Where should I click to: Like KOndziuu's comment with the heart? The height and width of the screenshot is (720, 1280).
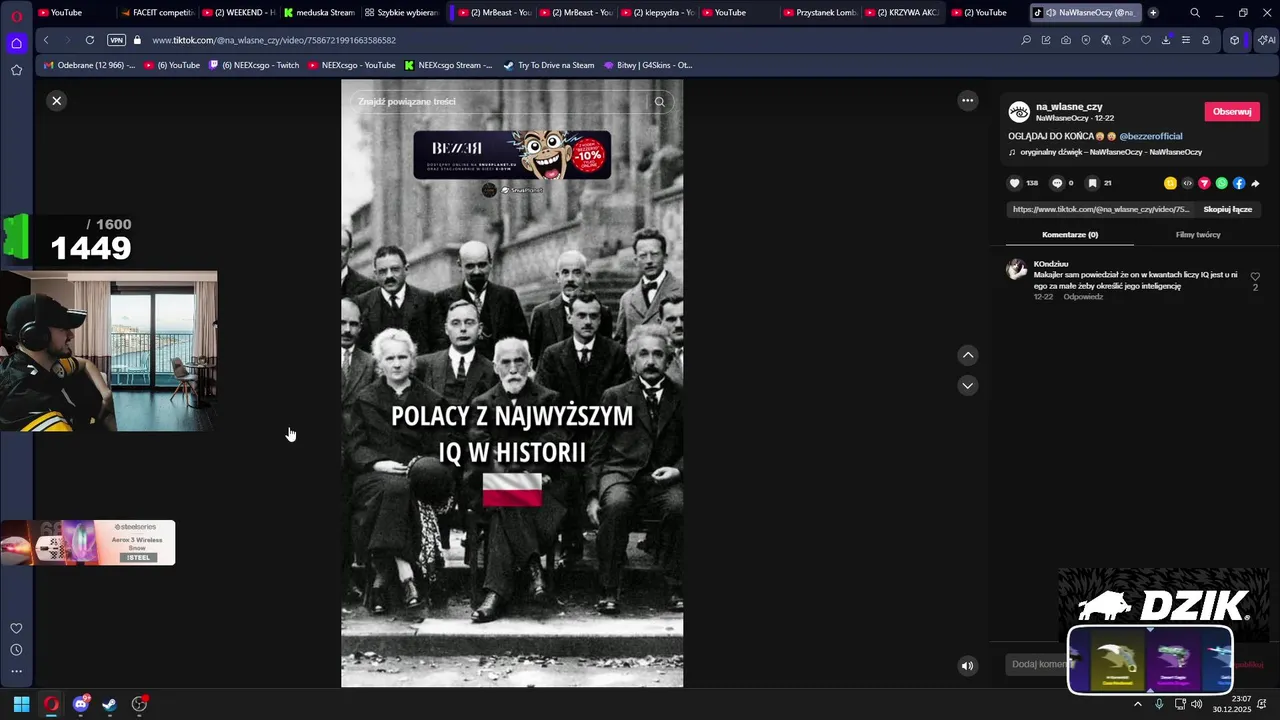click(x=1255, y=277)
